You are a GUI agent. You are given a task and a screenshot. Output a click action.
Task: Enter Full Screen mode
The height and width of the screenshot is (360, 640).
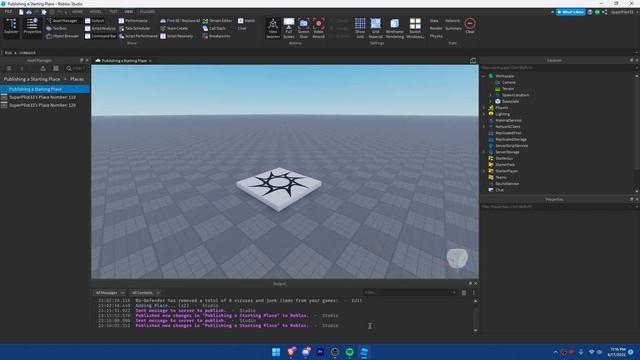289,28
